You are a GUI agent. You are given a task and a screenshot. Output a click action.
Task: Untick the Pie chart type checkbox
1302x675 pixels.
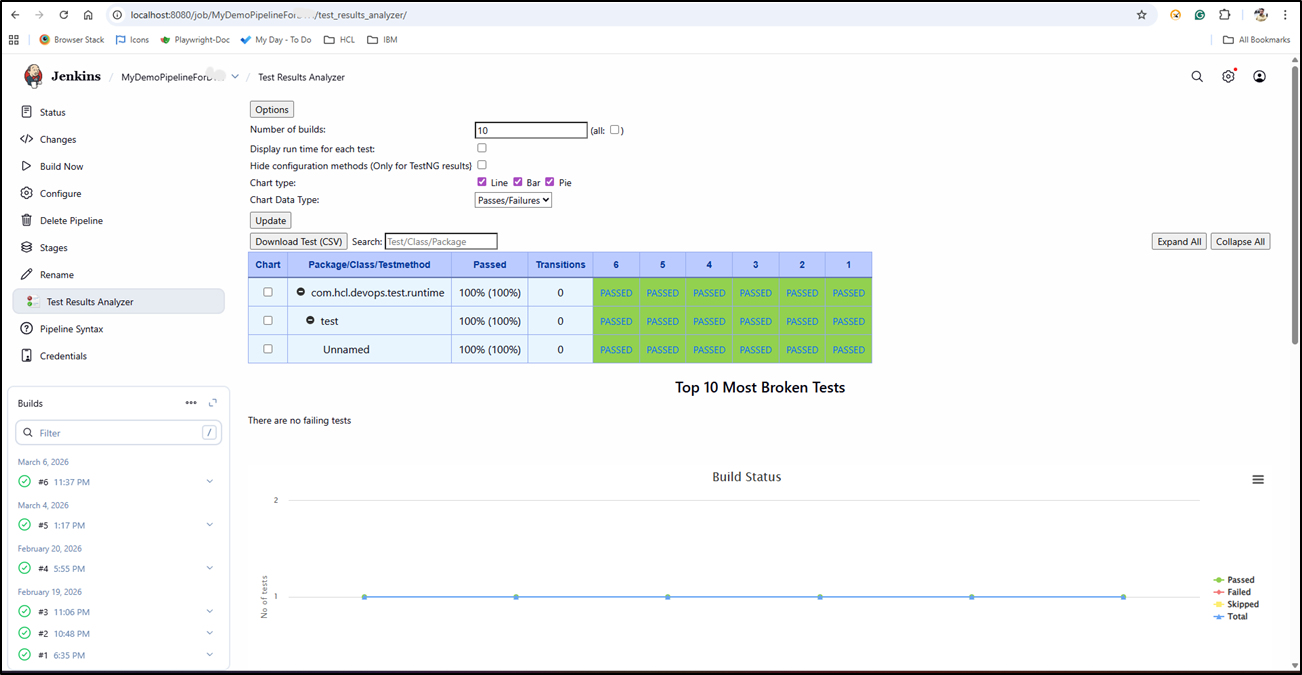(x=550, y=182)
